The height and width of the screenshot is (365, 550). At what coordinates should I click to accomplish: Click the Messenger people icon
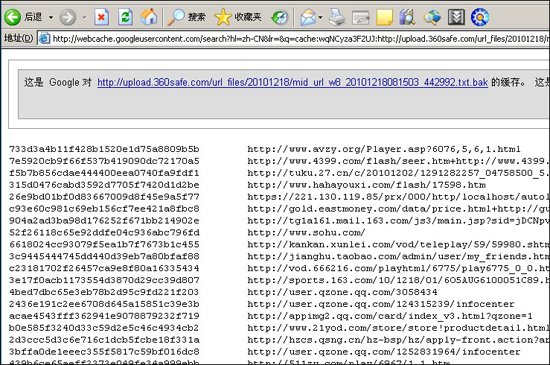[432, 17]
